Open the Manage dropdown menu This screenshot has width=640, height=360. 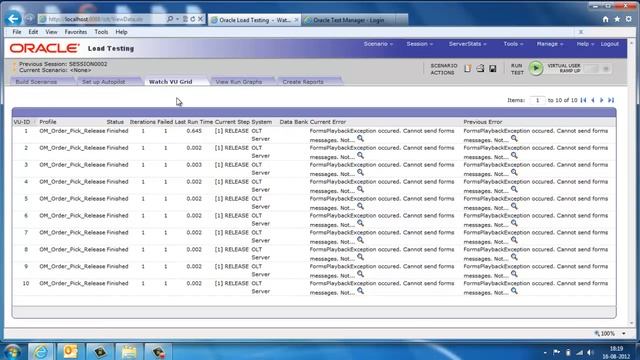click(549, 44)
